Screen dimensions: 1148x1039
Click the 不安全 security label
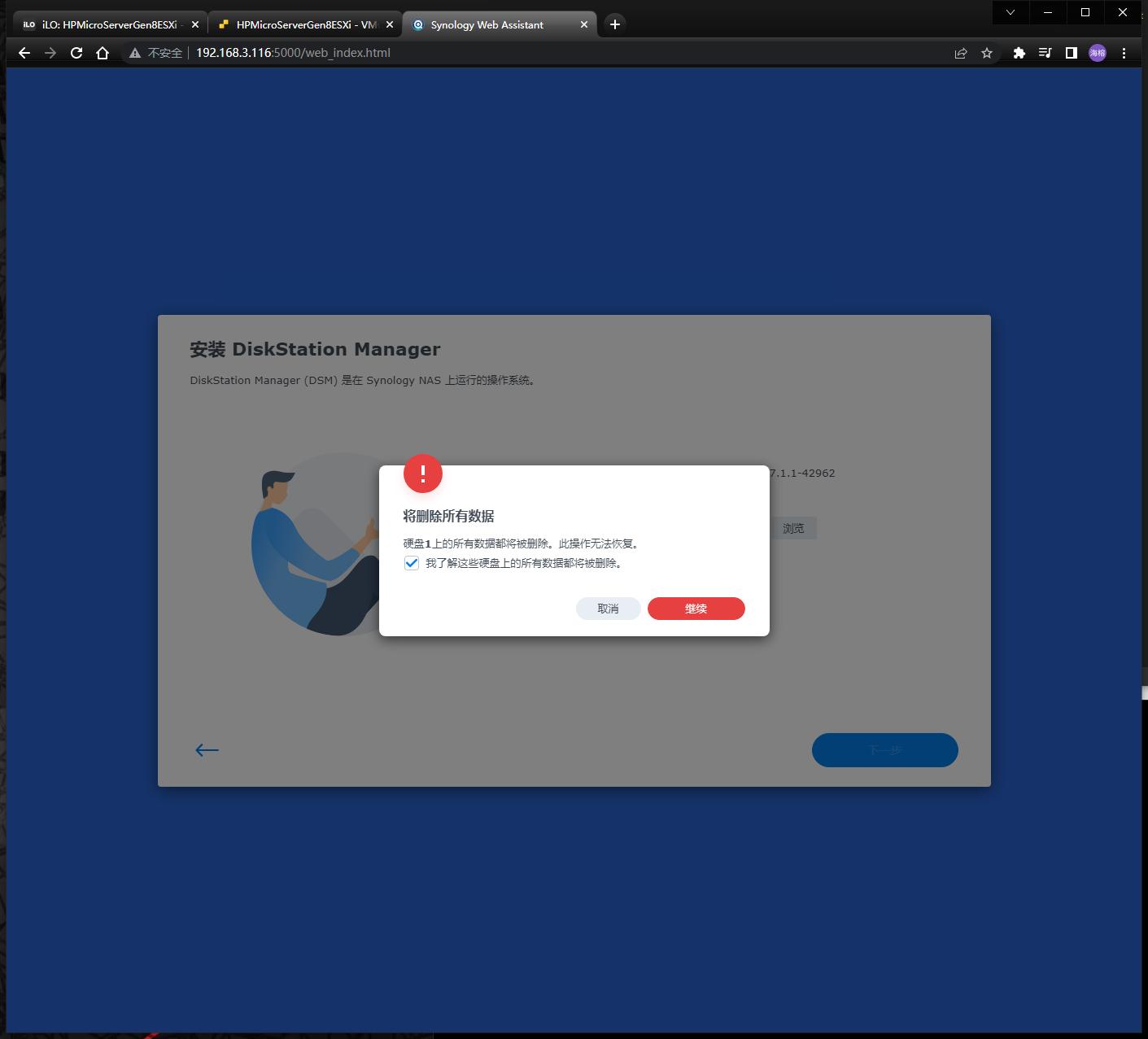tap(165, 53)
